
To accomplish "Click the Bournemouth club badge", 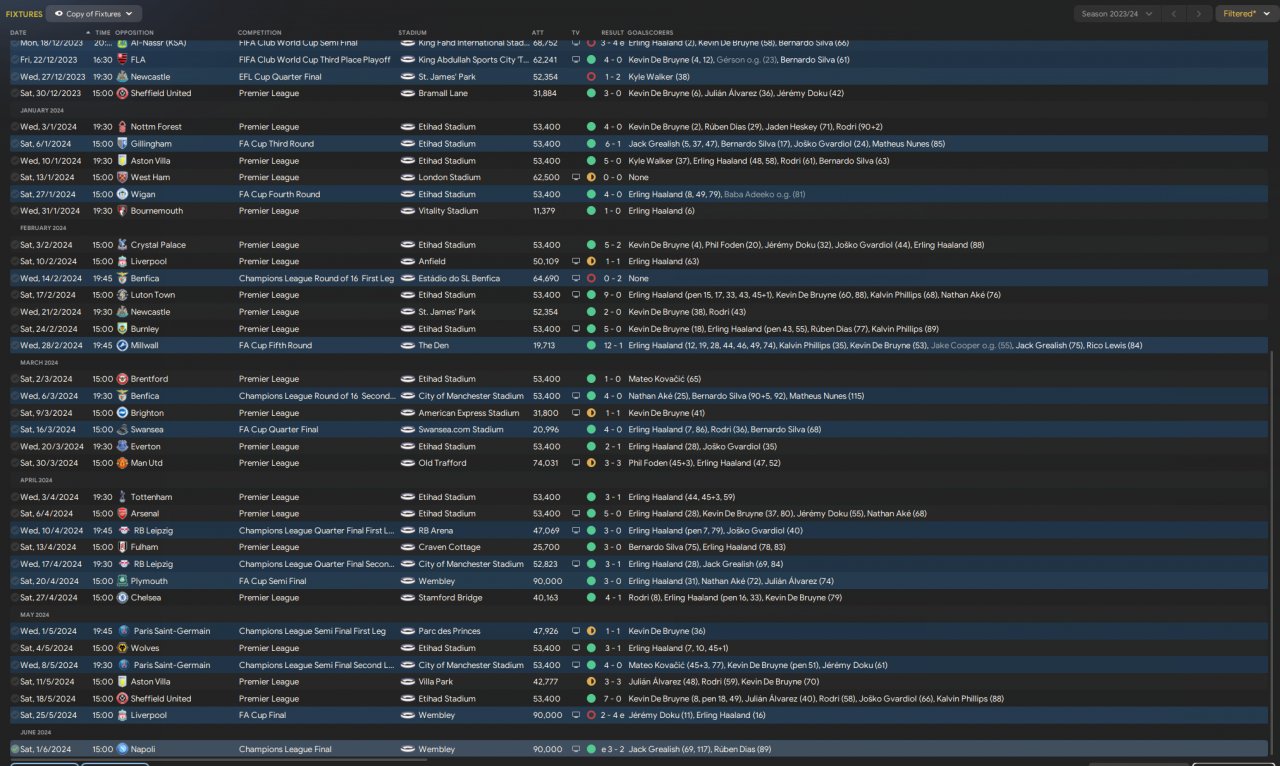I will coord(122,211).
